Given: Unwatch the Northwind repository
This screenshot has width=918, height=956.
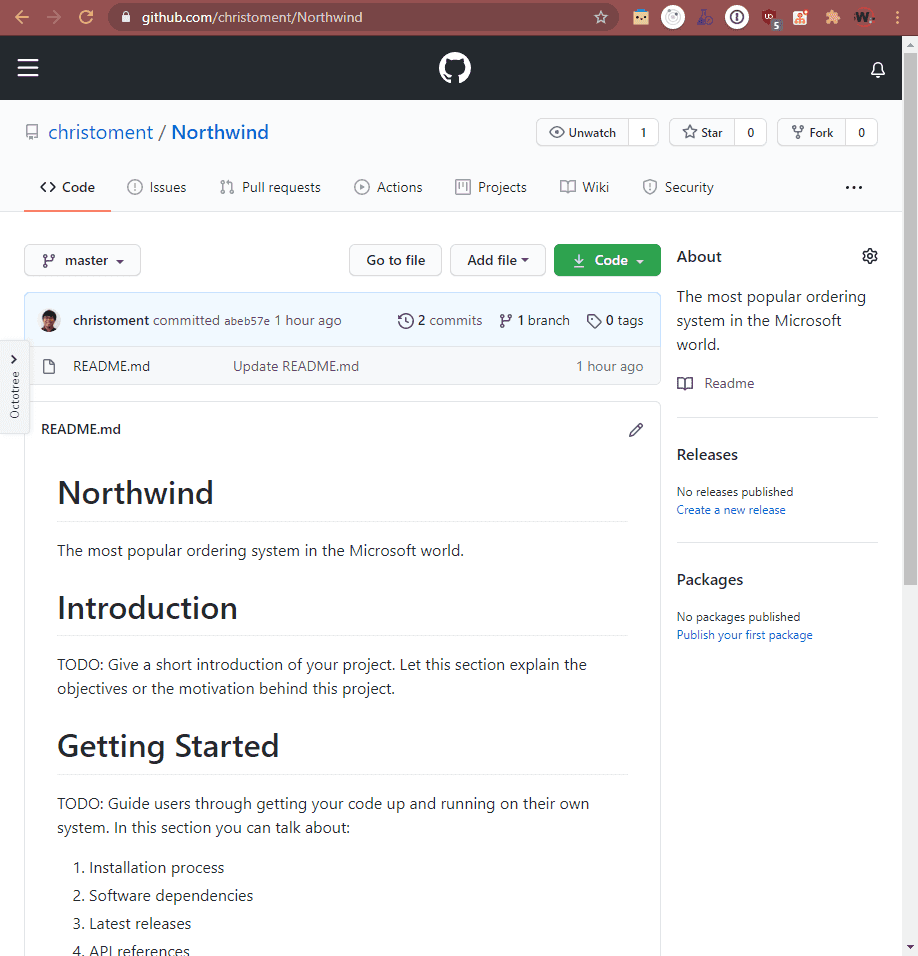Looking at the screenshot, I should (x=583, y=133).
